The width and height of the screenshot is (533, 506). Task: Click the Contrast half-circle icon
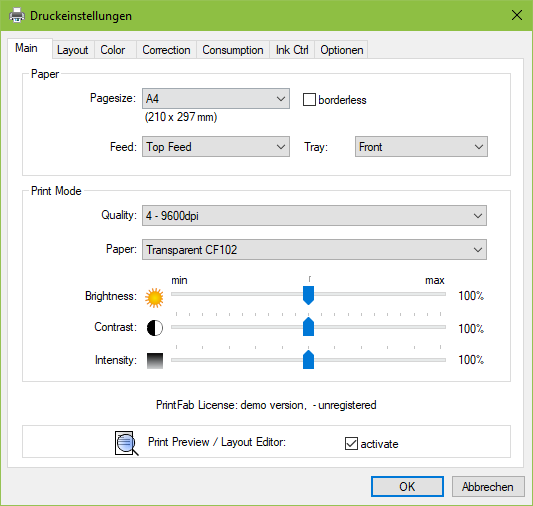[x=155, y=328]
